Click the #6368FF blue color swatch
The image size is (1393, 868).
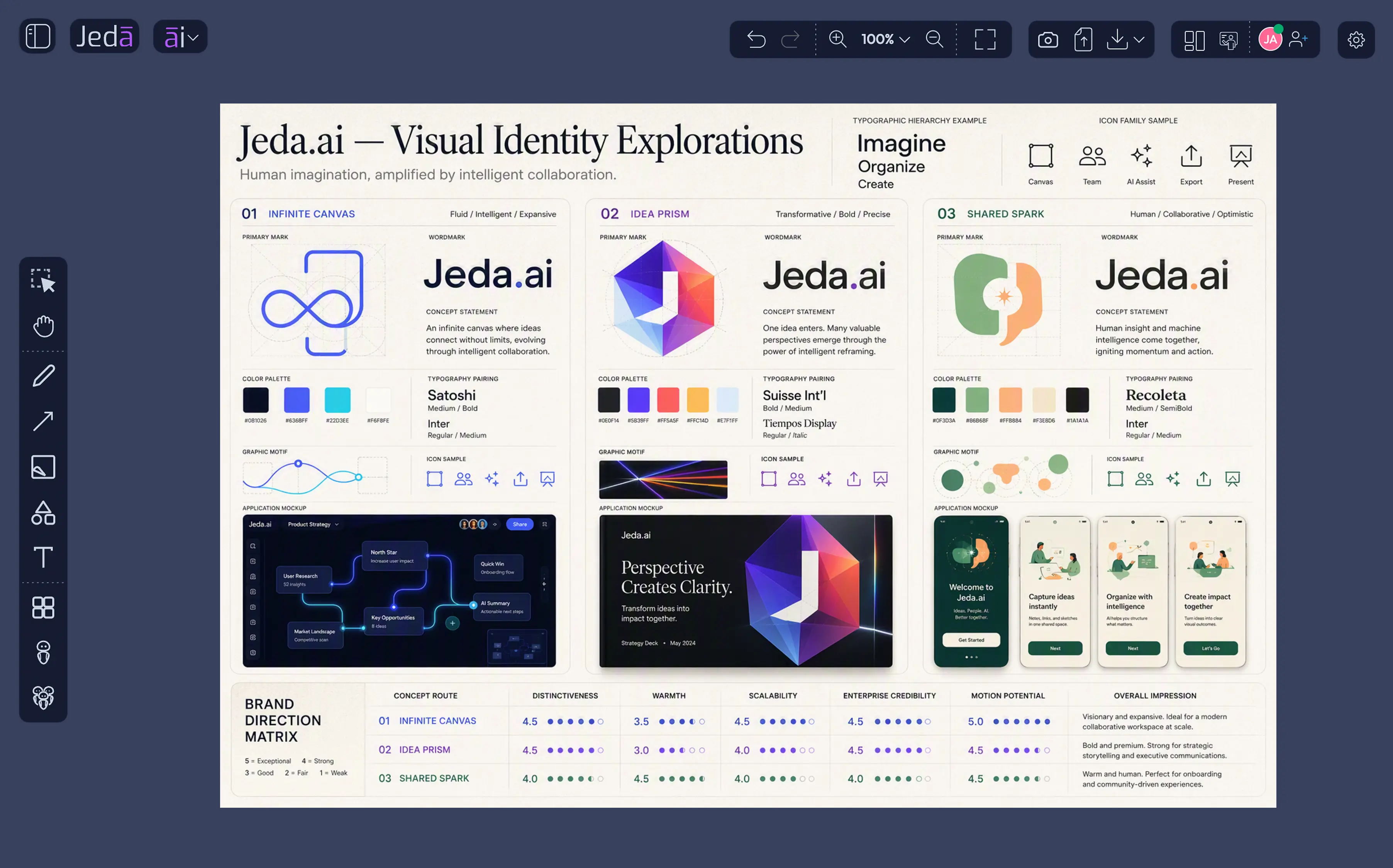pyautogui.click(x=297, y=400)
